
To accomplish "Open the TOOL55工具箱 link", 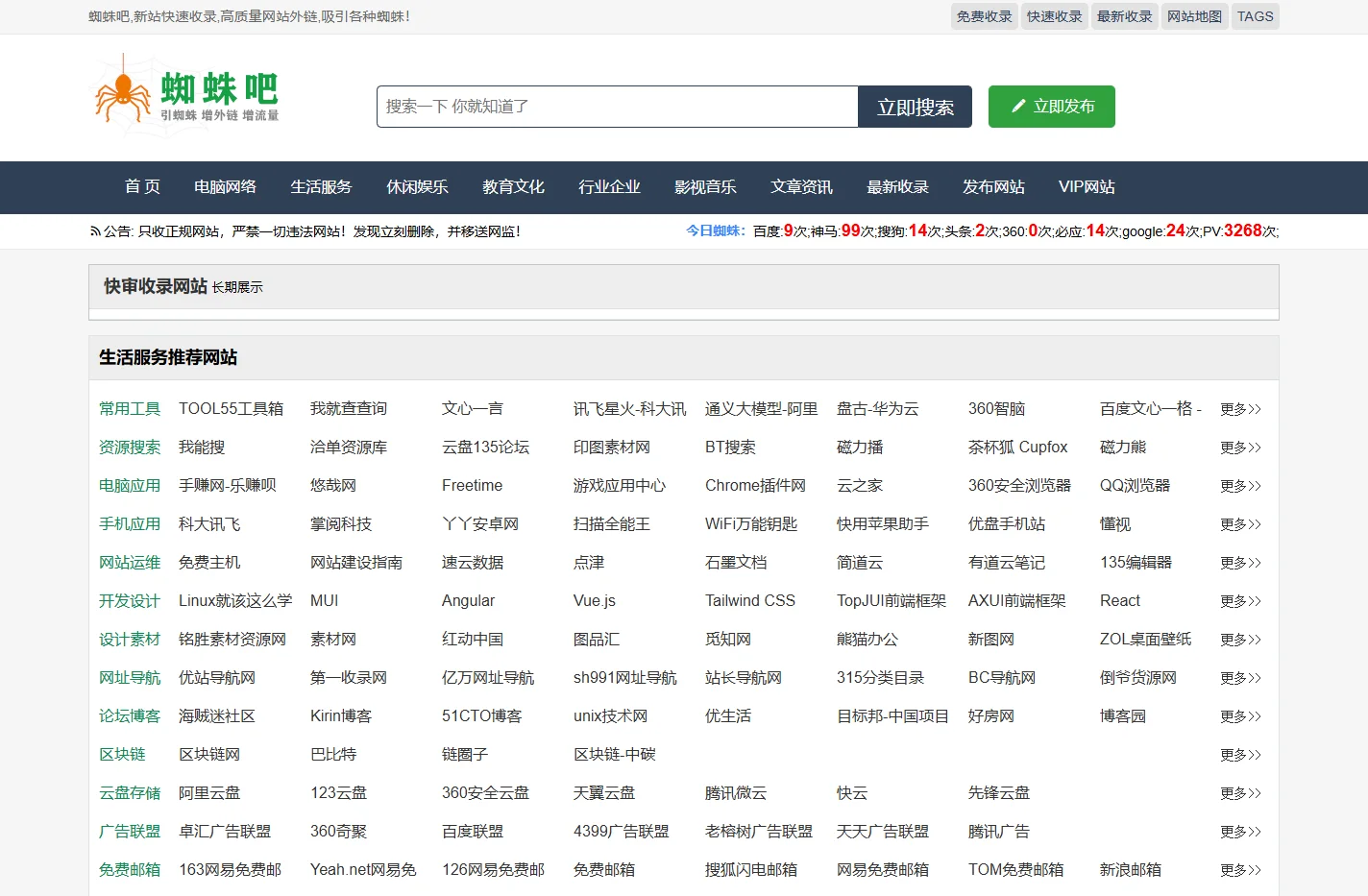I will 231,409.
